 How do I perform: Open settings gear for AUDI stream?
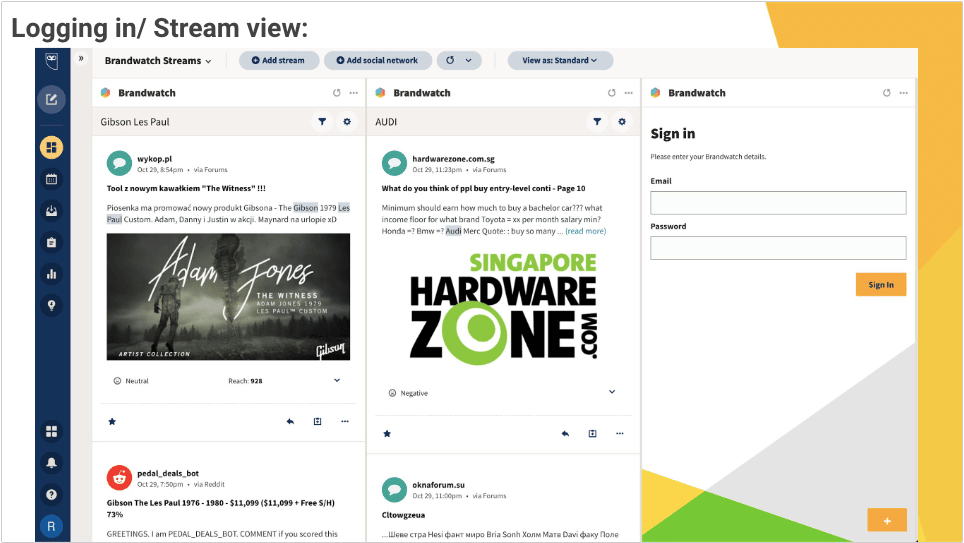tap(622, 122)
